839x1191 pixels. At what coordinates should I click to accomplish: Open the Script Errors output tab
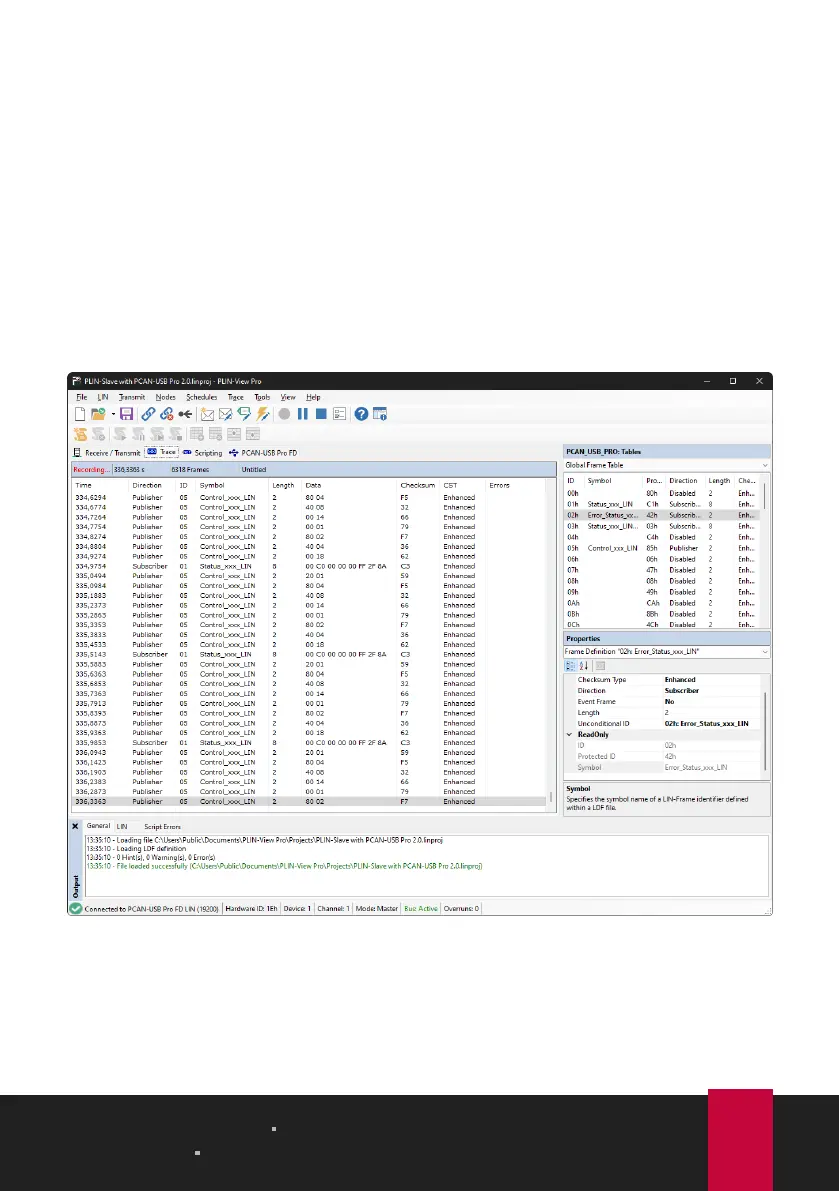click(162, 826)
